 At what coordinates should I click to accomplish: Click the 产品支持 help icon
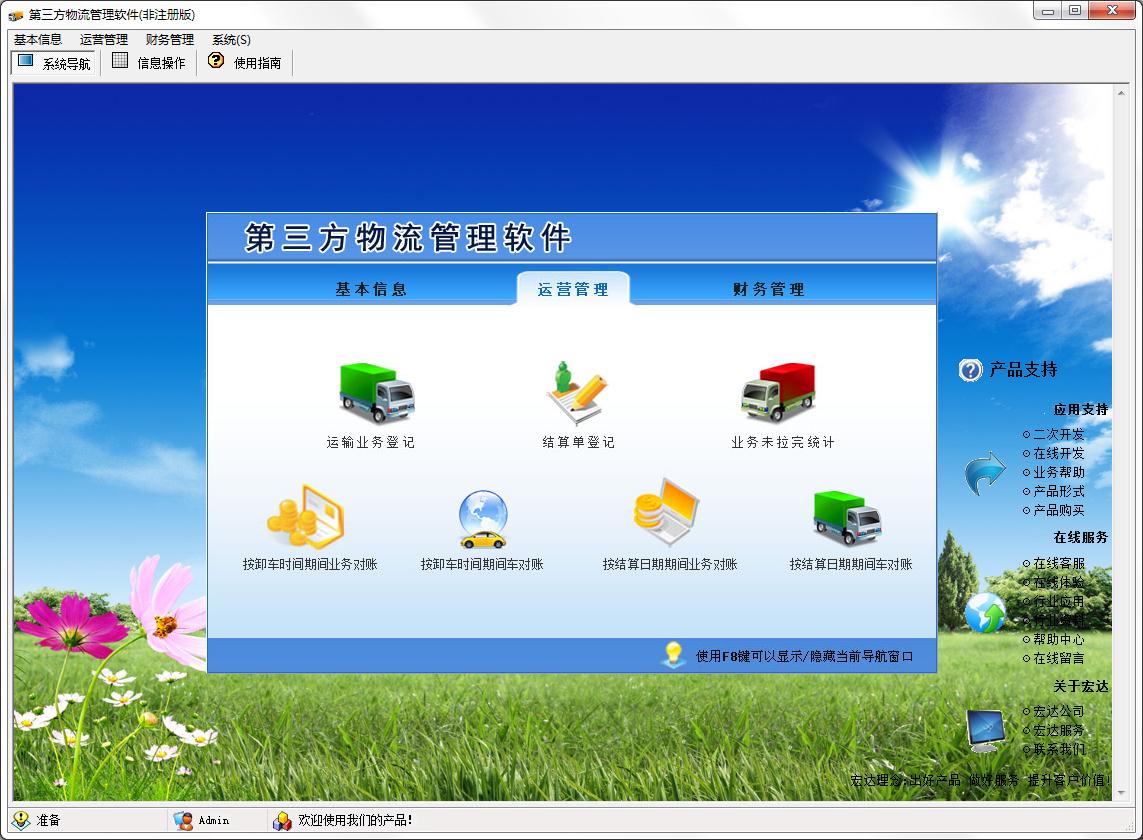[x=970, y=370]
